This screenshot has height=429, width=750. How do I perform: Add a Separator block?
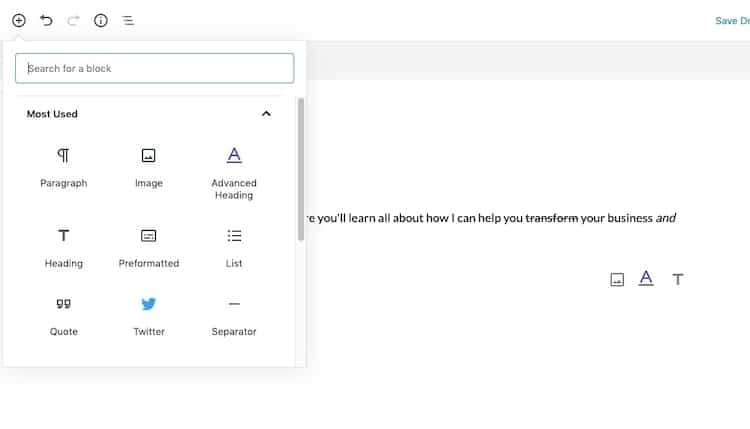234,317
